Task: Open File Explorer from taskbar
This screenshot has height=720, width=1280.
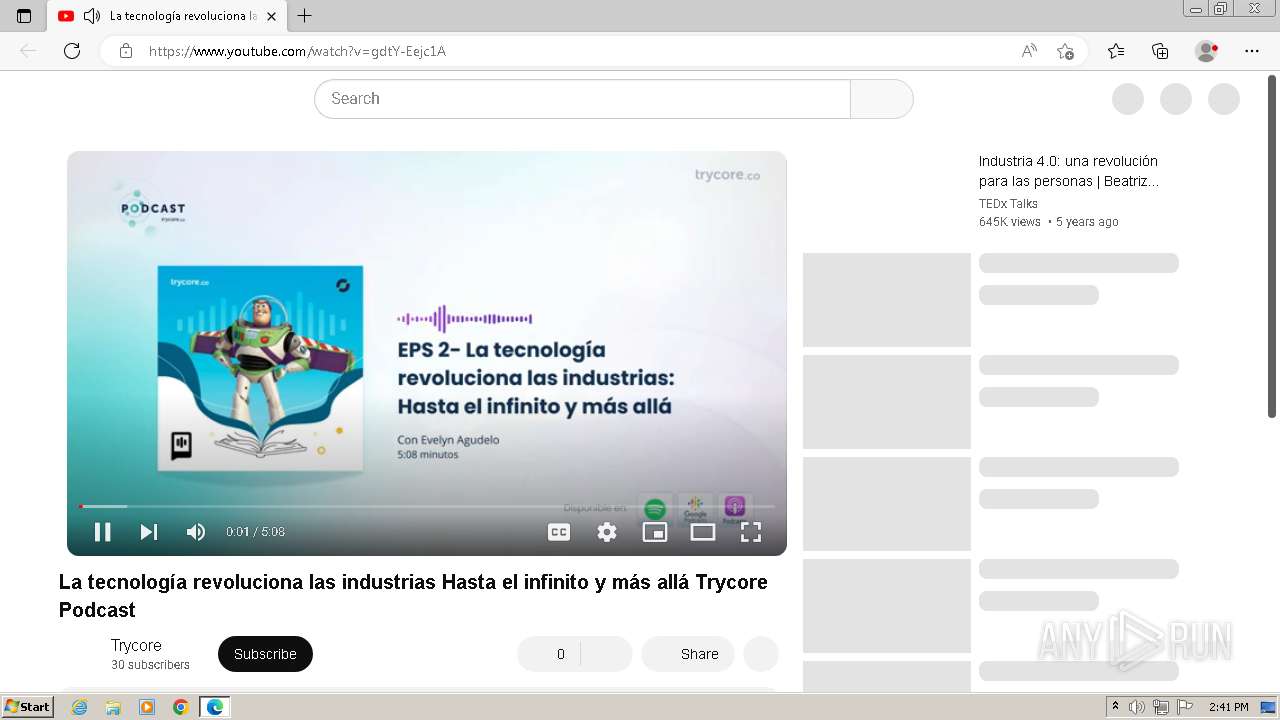Action: (113, 707)
